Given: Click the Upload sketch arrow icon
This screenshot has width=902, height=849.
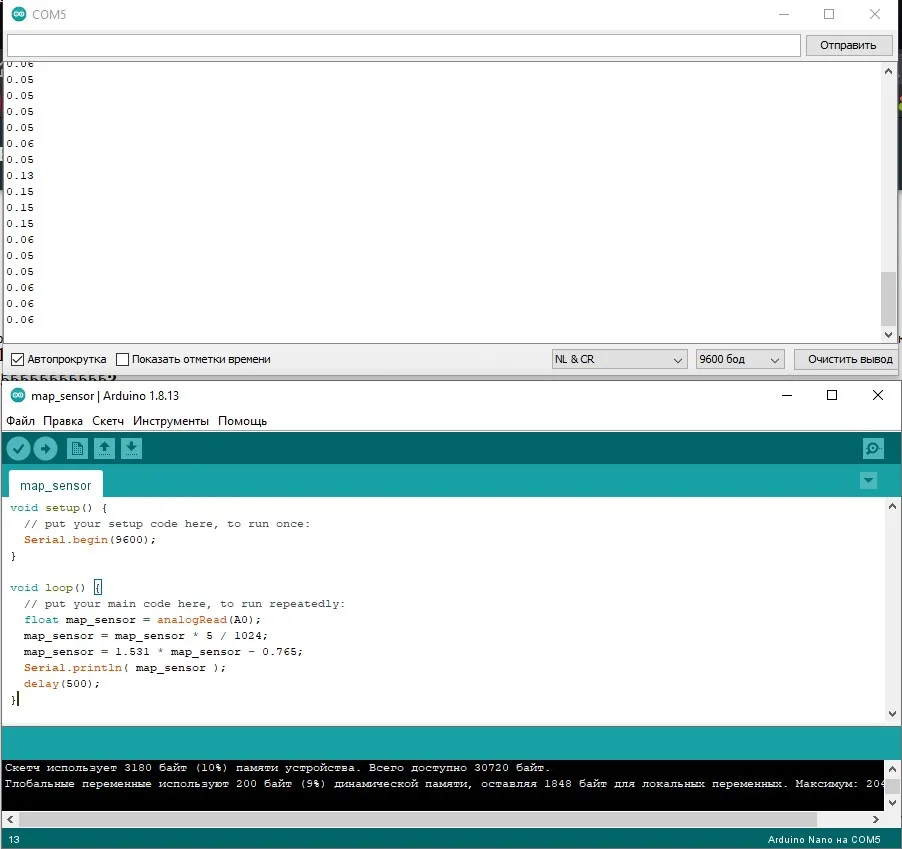Looking at the screenshot, I should [45, 449].
